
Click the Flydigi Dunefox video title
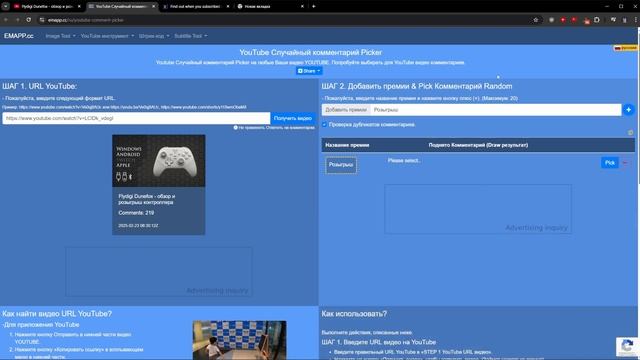click(147, 199)
